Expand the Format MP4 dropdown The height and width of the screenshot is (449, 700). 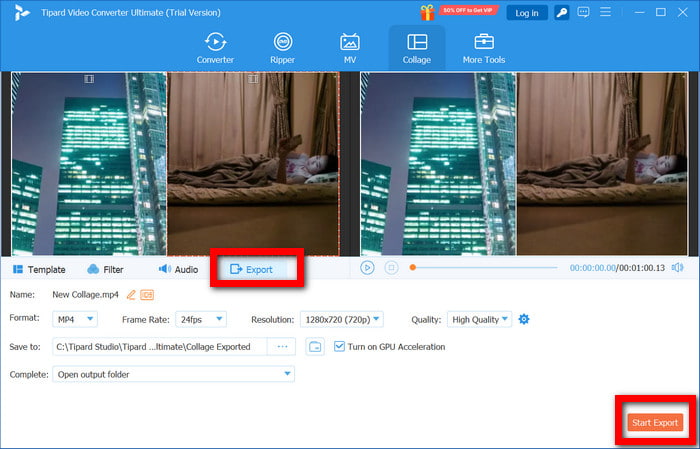click(75, 319)
